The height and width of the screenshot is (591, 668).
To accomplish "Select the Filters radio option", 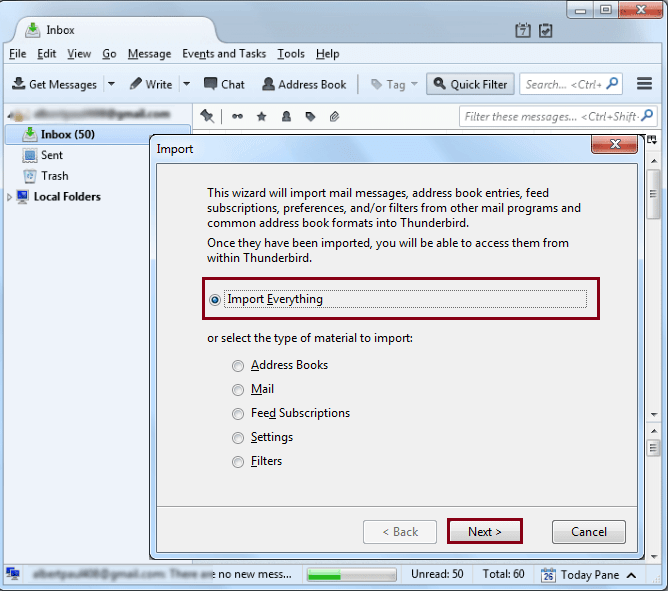I will (238, 461).
